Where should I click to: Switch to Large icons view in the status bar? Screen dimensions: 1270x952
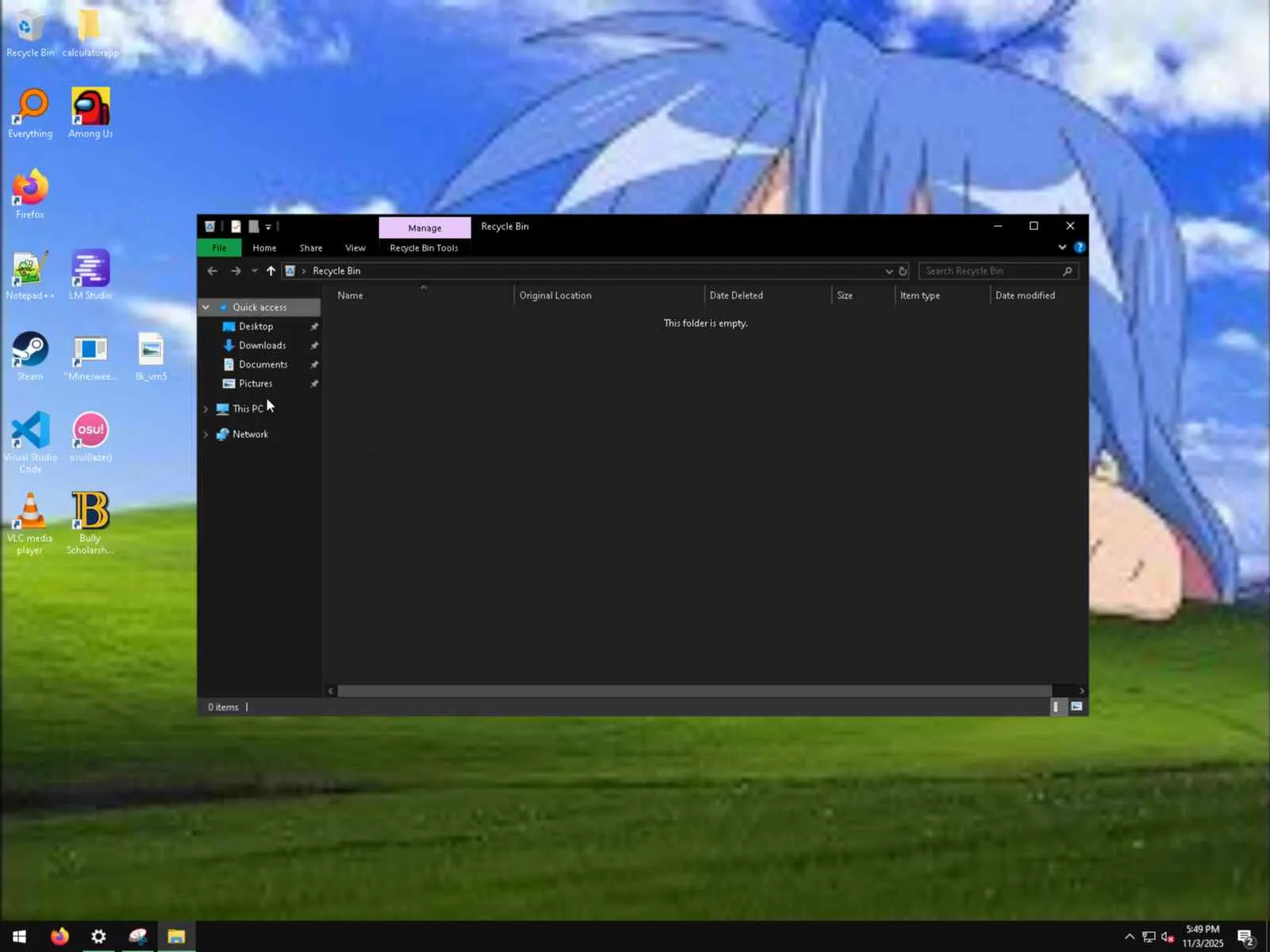[1076, 707]
